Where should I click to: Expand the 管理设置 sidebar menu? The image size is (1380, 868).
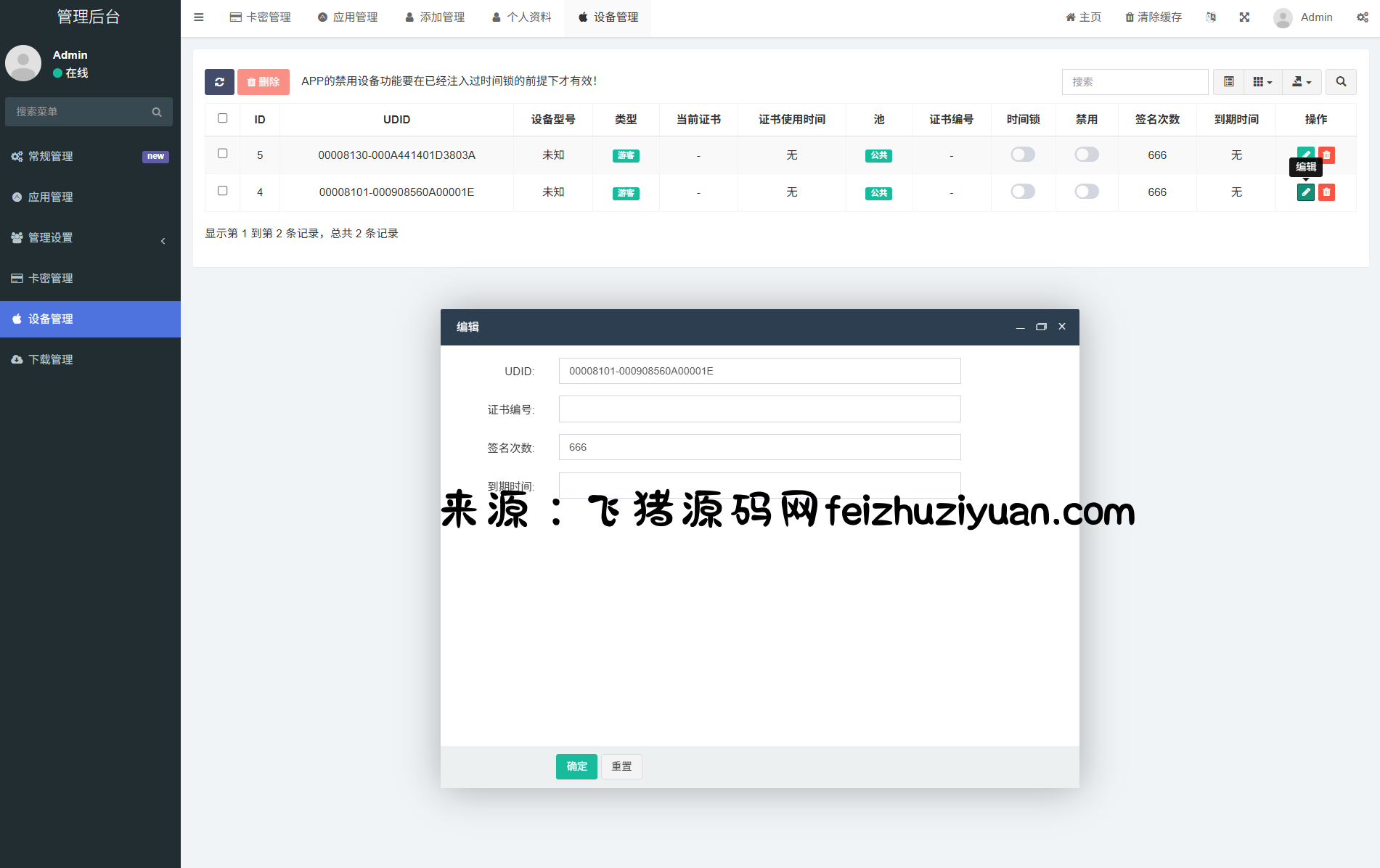(x=90, y=238)
